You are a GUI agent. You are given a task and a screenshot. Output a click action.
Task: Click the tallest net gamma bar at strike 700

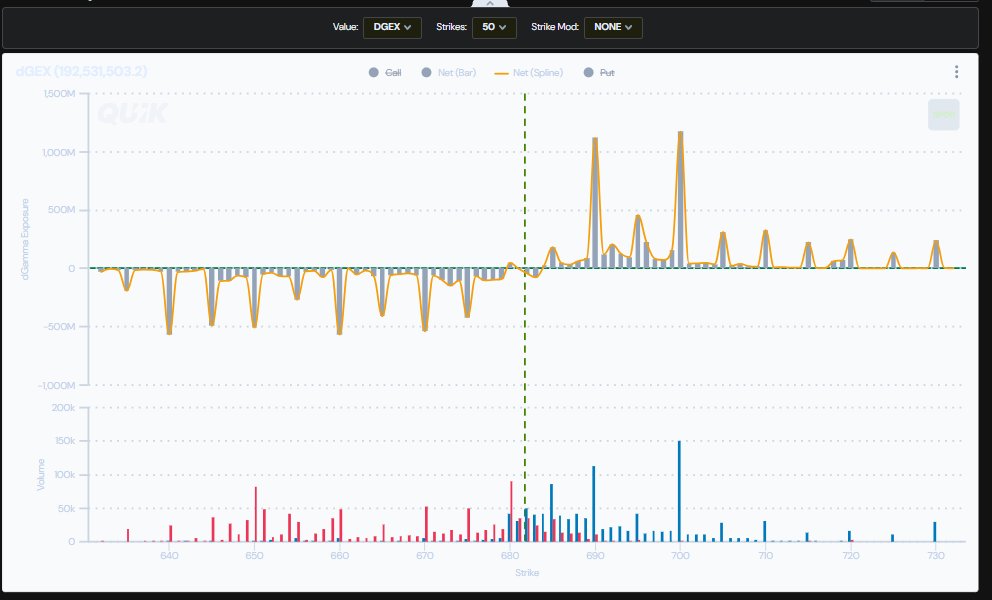(x=680, y=200)
